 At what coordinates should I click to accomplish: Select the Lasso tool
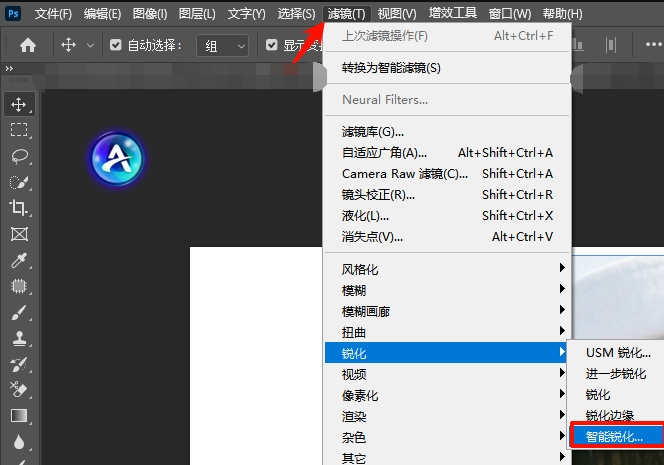(x=19, y=156)
